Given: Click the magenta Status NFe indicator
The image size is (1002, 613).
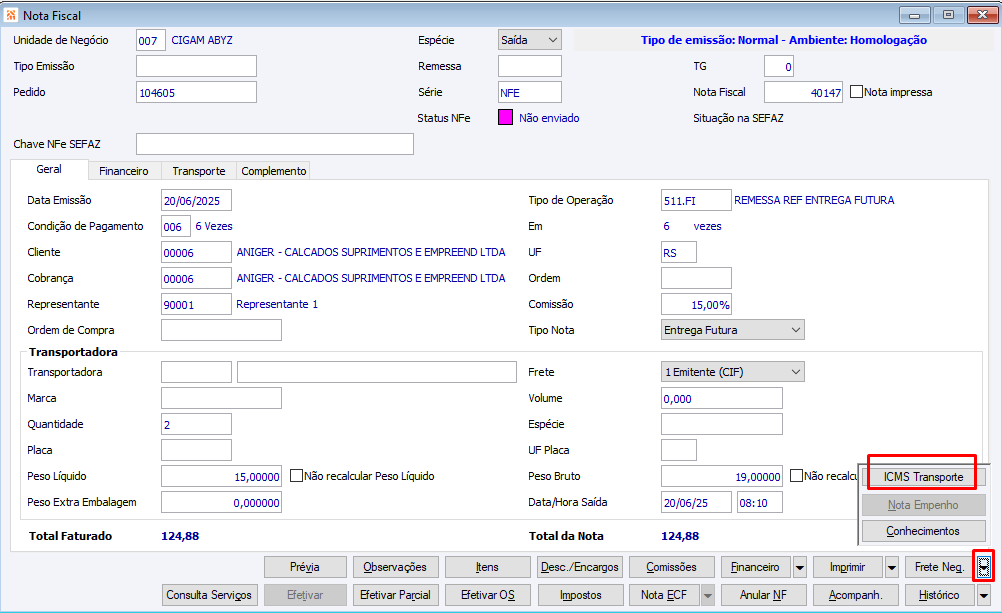Looking at the screenshot, I should click(x=505, y=118).
